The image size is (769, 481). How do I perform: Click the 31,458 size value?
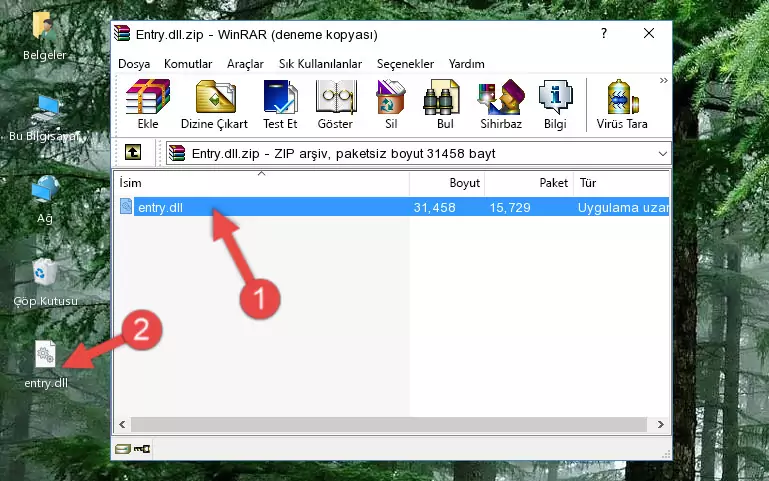click(x=434, y=207)
